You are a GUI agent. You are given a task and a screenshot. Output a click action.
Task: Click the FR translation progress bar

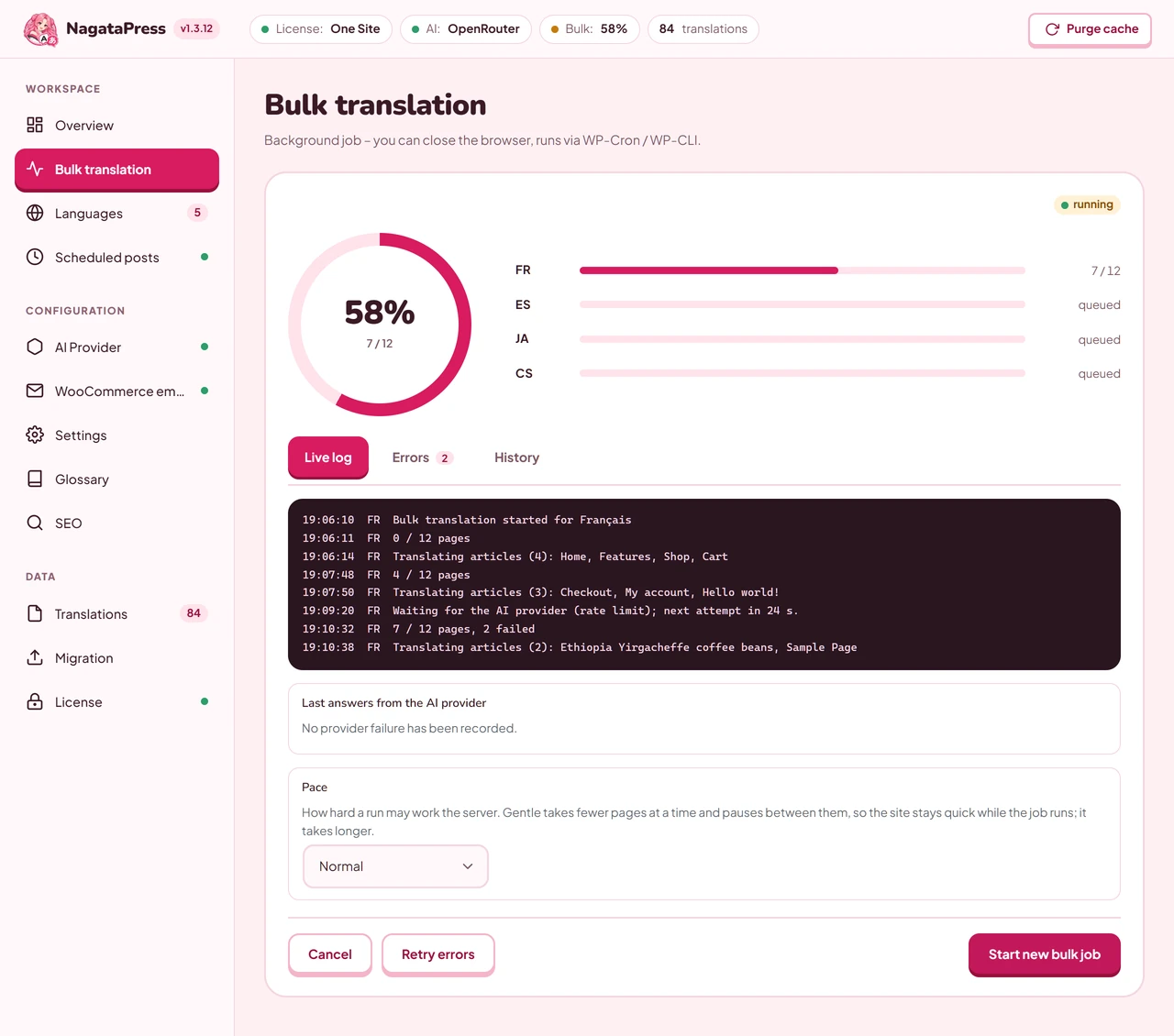point(803,270)
